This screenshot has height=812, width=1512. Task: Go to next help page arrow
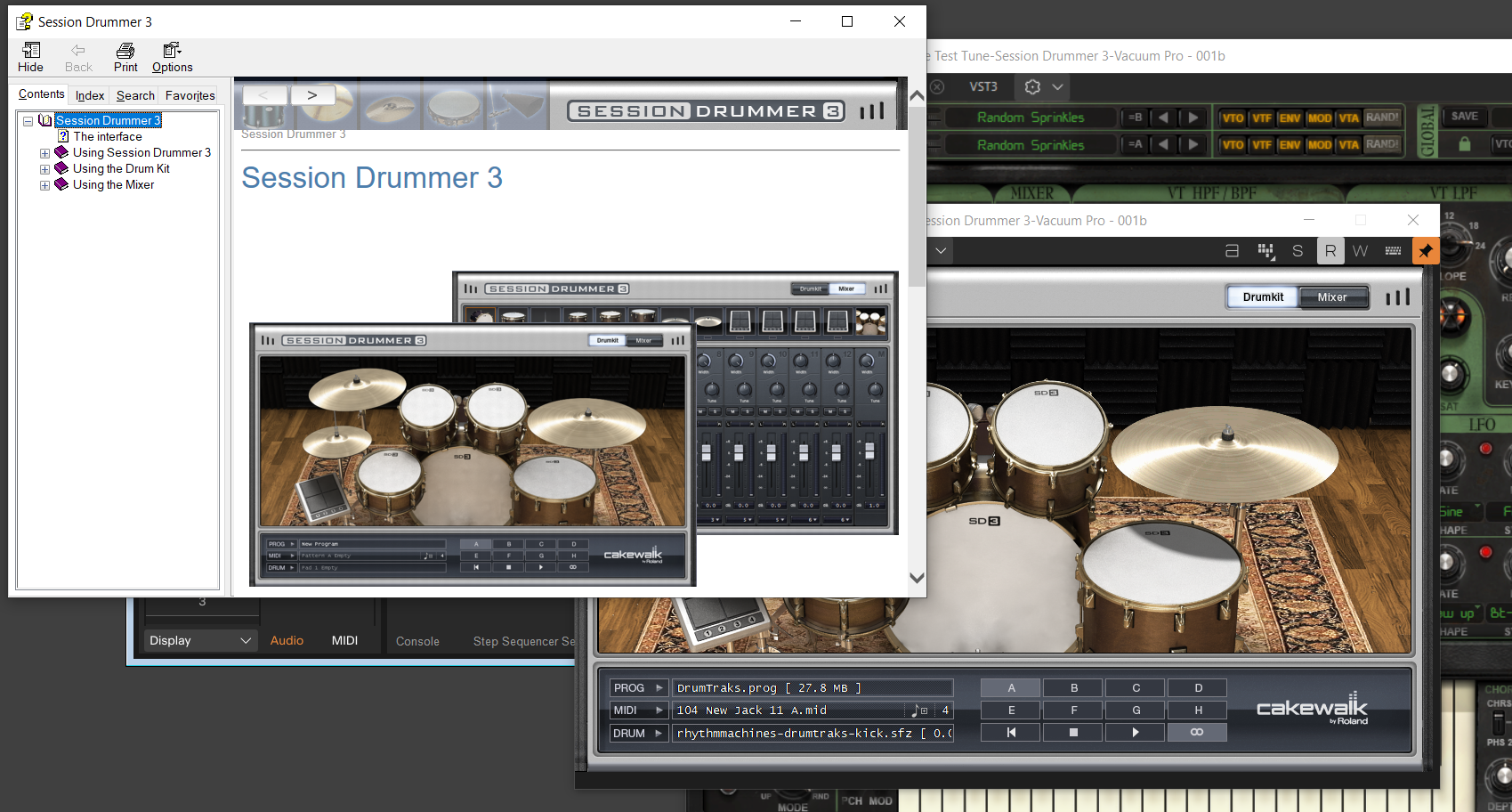click(x=312, y=94)
